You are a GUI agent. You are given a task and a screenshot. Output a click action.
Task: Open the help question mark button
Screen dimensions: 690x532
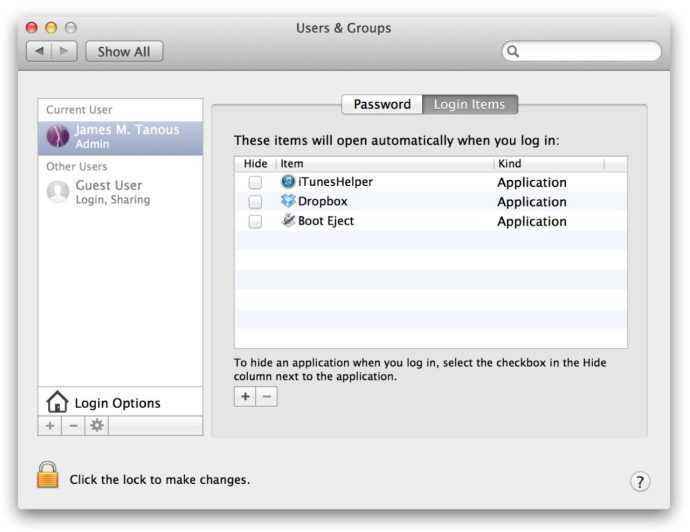[639, 481]
